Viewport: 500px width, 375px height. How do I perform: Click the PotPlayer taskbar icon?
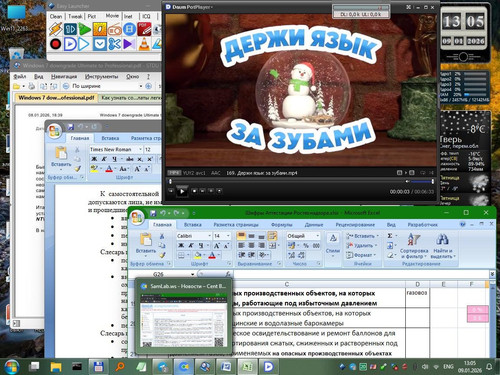[268, 367]
